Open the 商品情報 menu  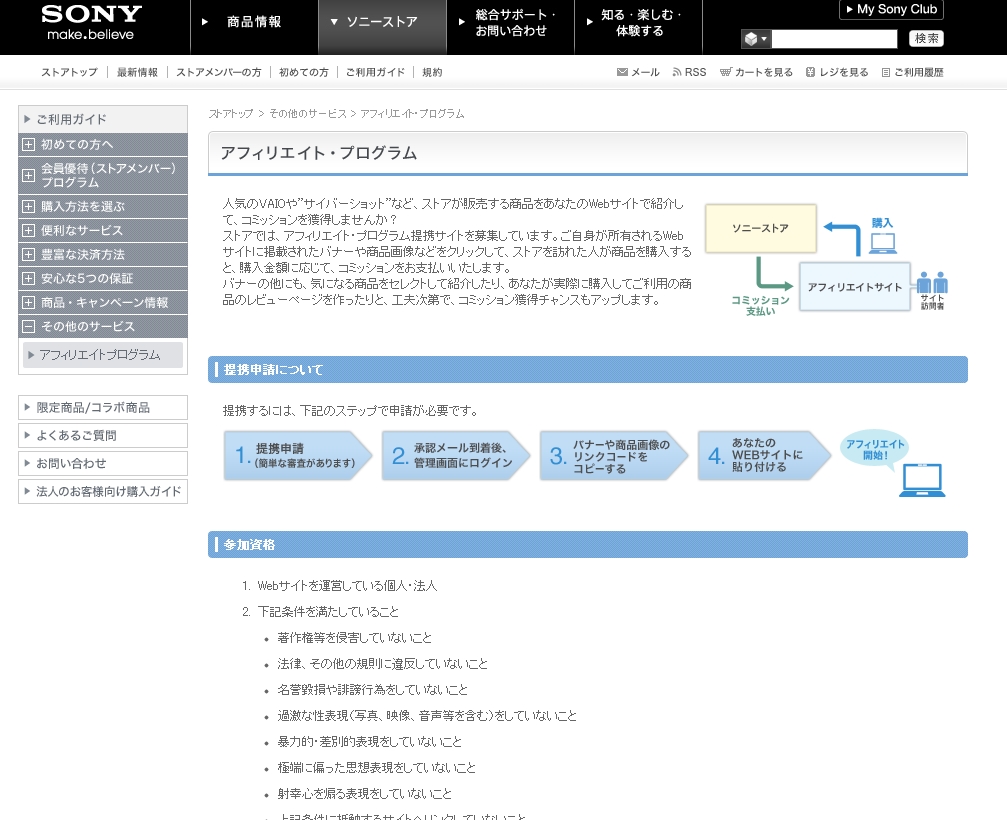pos(254,22)
